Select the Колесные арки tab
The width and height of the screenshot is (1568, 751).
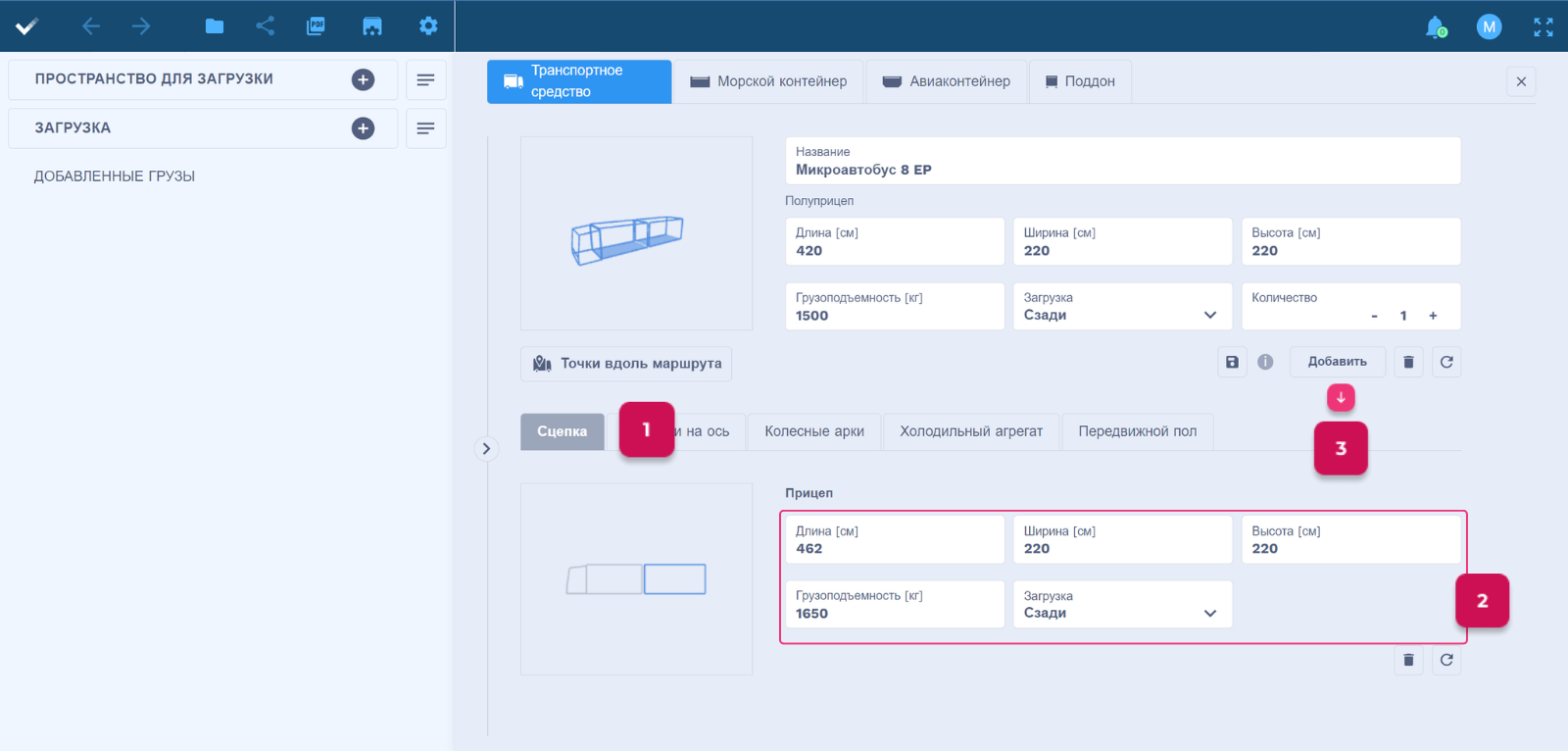814,431
